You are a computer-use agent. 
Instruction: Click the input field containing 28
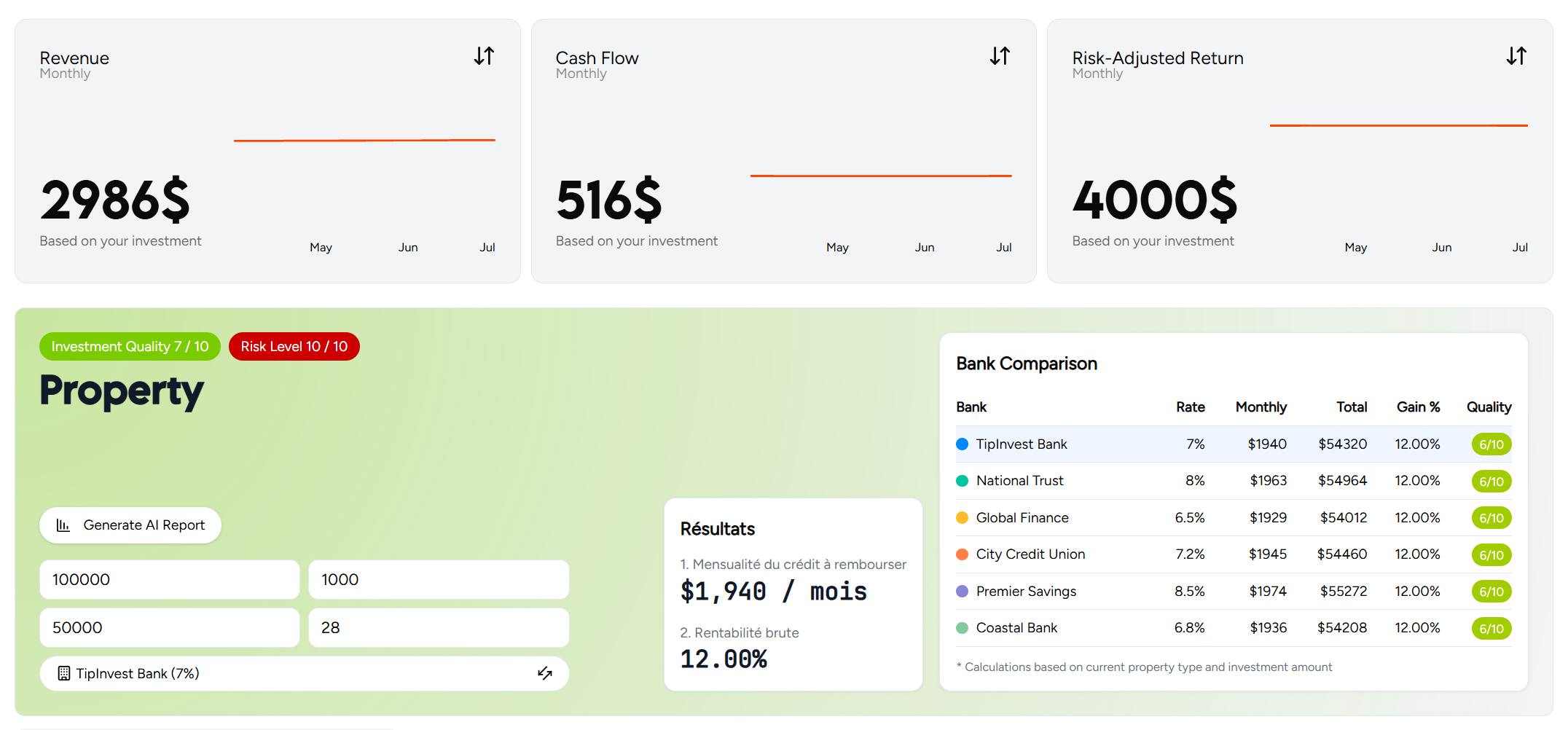coord(438,628)
